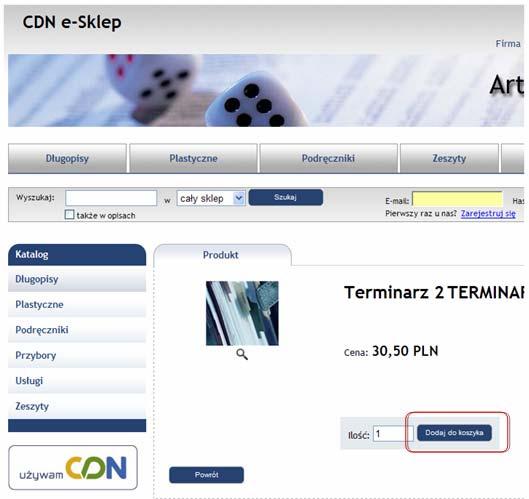Open the Zeszyty top navigation tab
This screenshot has width=529, height=499.
pos(449,158)
